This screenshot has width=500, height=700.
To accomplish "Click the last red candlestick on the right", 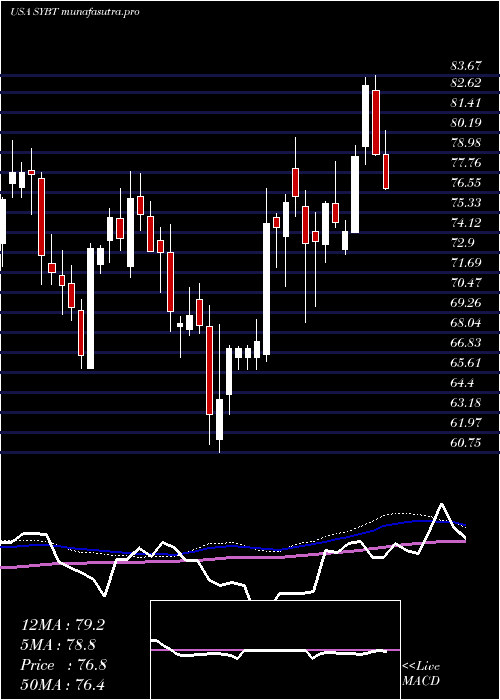I will coord(386,171).
